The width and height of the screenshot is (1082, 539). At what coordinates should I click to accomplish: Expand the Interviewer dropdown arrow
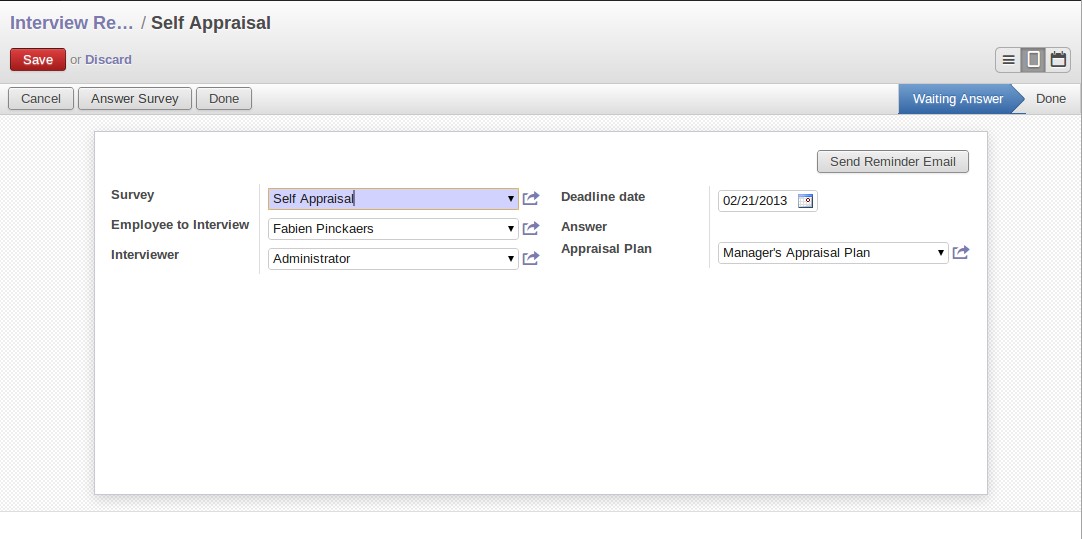click(x=511, y=259)
